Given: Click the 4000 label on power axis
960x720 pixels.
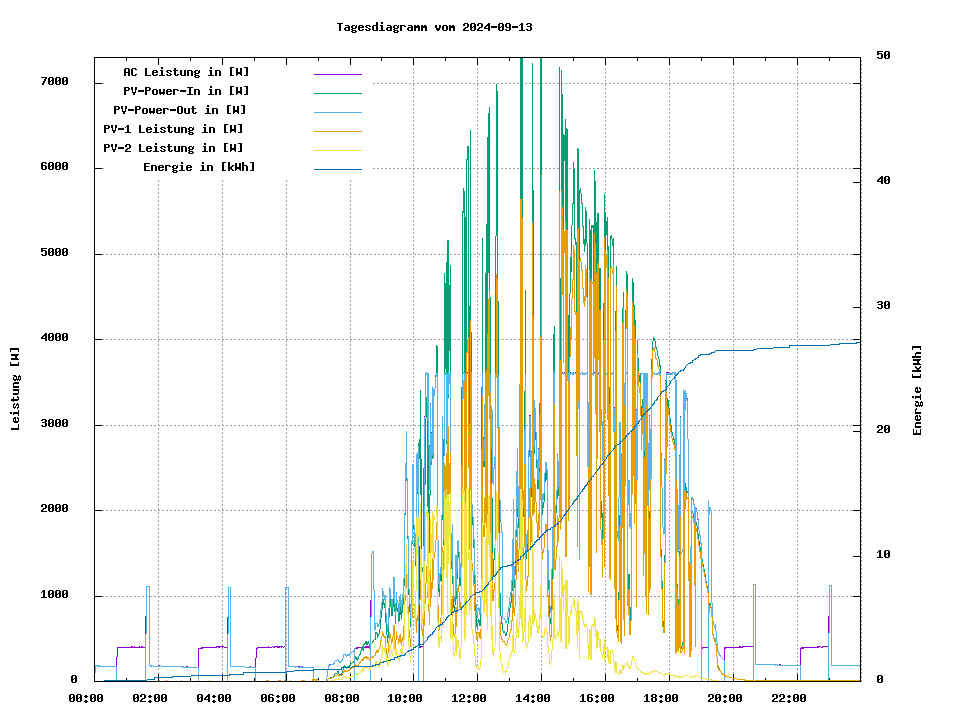Looking at the screenshot, I should [55, 338].
